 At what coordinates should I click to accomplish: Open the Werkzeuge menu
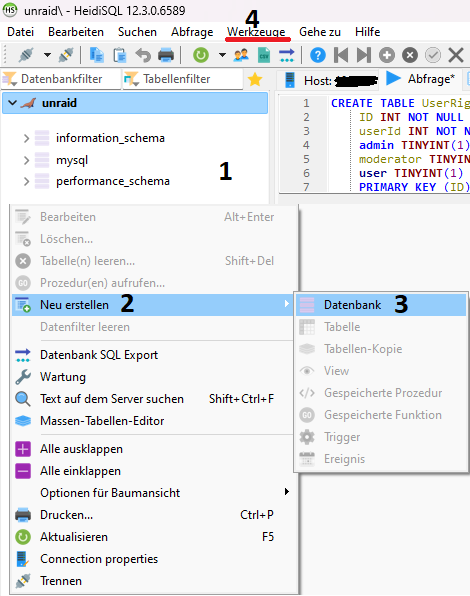click(256, 32)
